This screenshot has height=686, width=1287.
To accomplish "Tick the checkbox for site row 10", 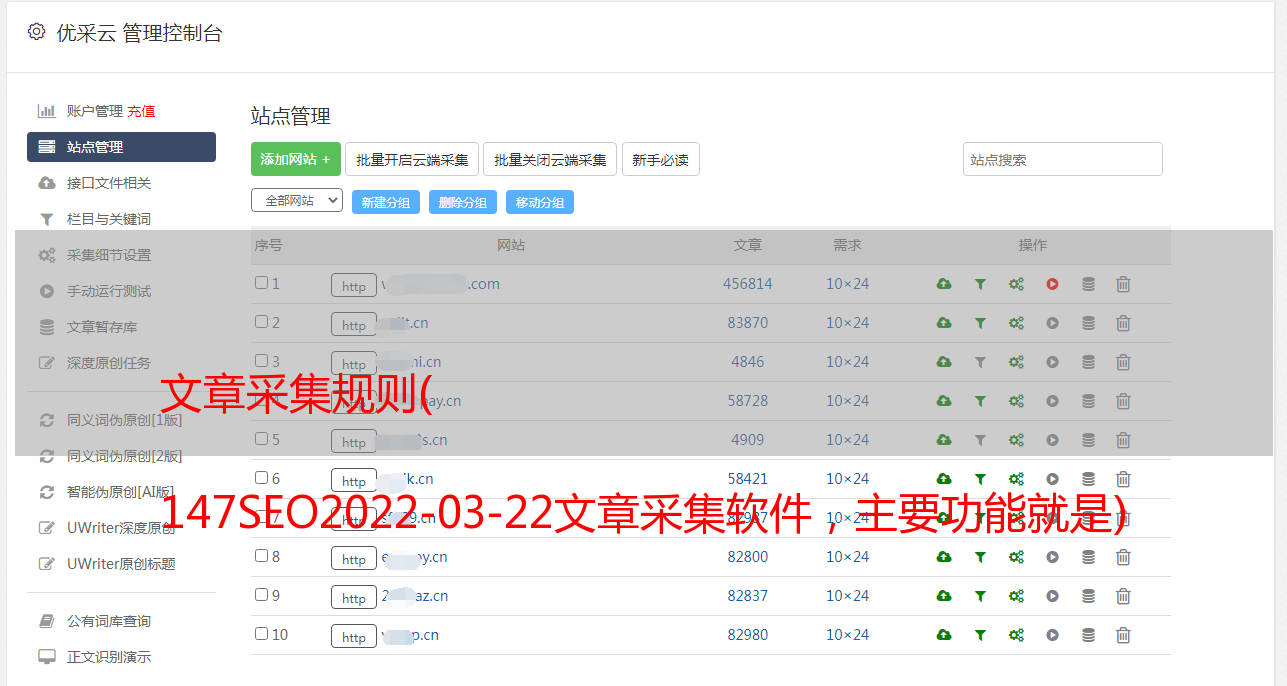I will pos(261,634).
